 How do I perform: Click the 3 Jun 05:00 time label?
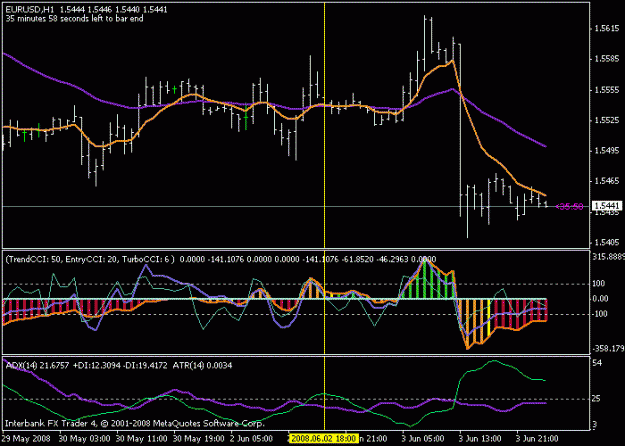423,439
